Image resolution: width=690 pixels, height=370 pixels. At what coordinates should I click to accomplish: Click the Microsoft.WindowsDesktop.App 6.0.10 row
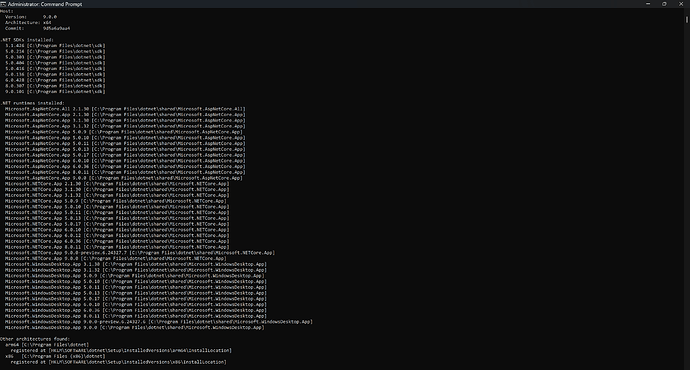pyautogui.click(x=136, y=304)
